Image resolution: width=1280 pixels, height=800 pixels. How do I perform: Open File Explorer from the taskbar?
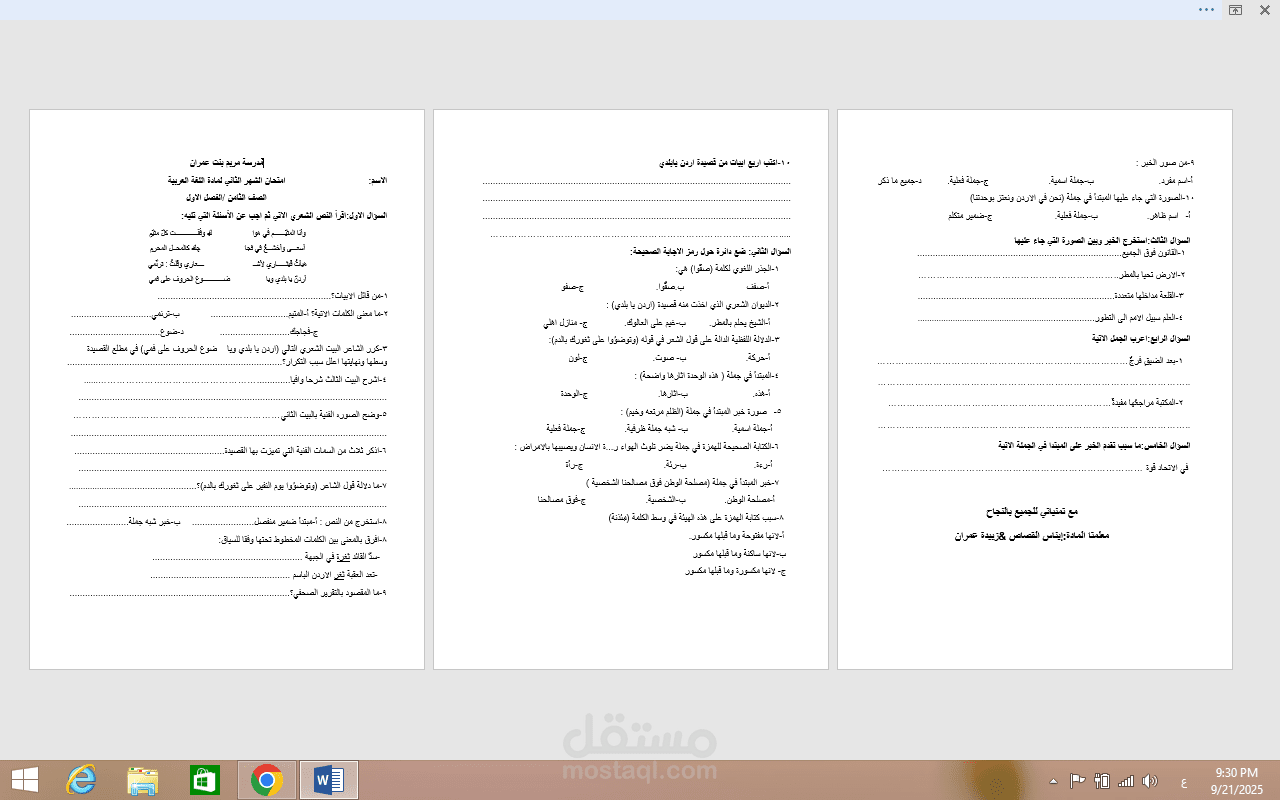click(143, 780)
